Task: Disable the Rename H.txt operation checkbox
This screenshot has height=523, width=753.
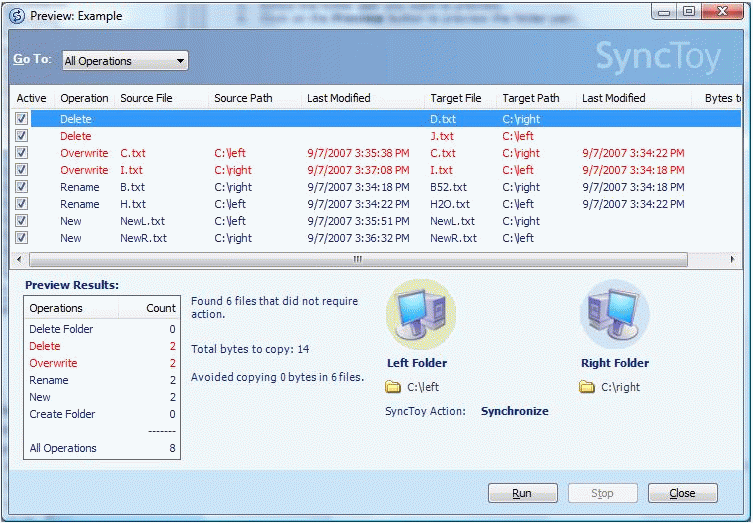Action: pyautogui.click(x=21, y=204)
